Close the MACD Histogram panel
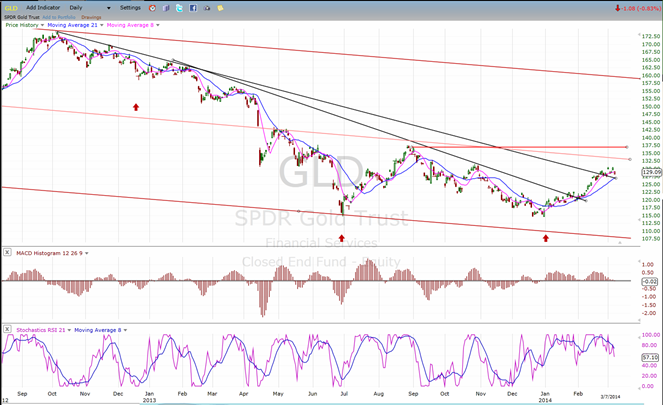 (x=7, y=251)
